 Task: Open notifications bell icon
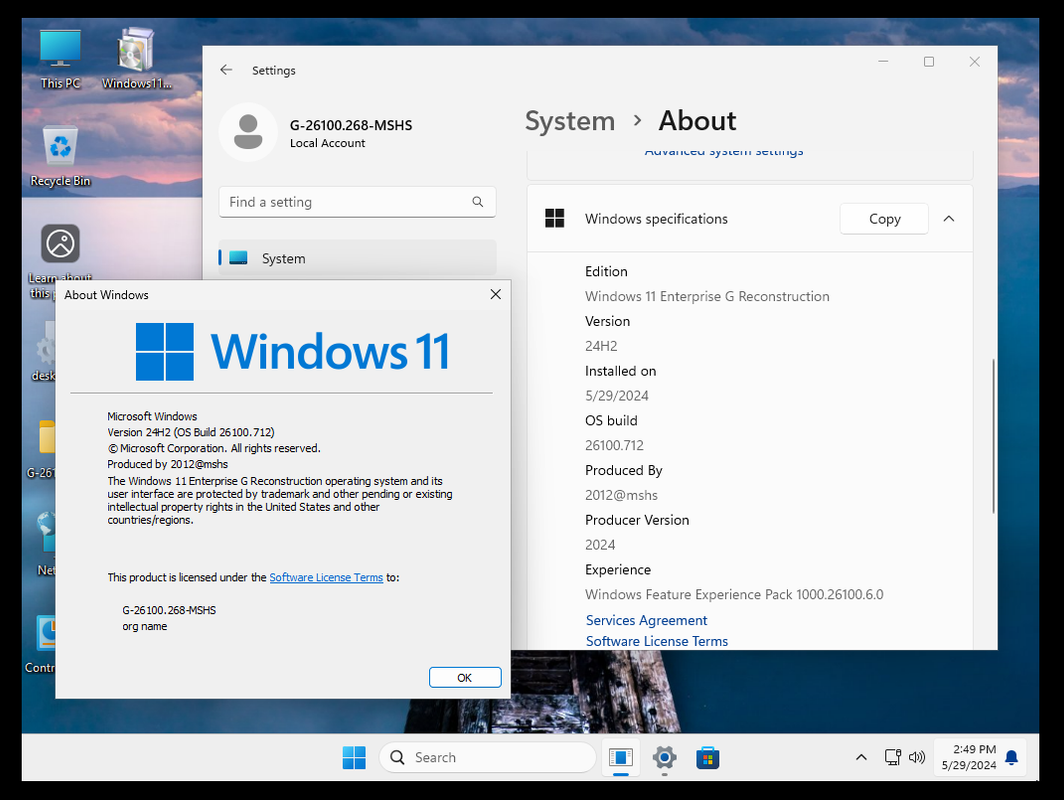[x=1011, y=757]
